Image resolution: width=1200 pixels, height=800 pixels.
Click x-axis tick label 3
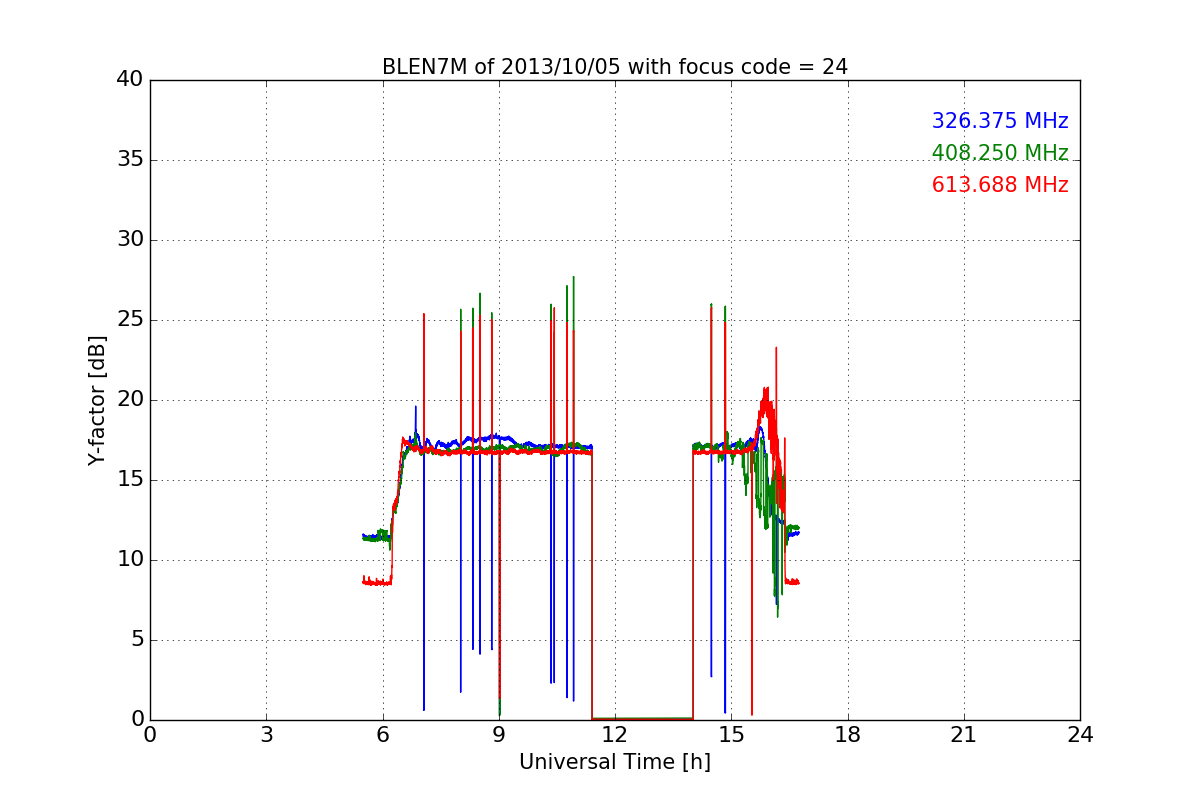[266, 735]
